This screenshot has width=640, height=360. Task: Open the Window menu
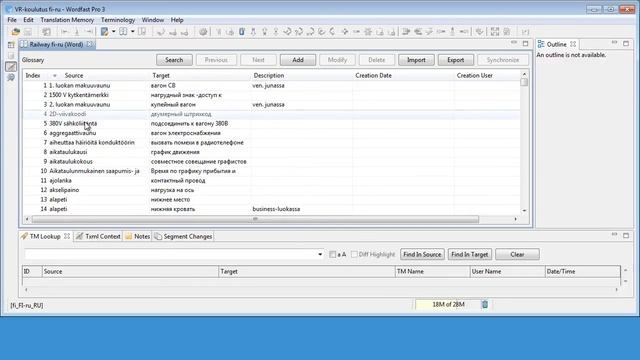pos(153,20)
